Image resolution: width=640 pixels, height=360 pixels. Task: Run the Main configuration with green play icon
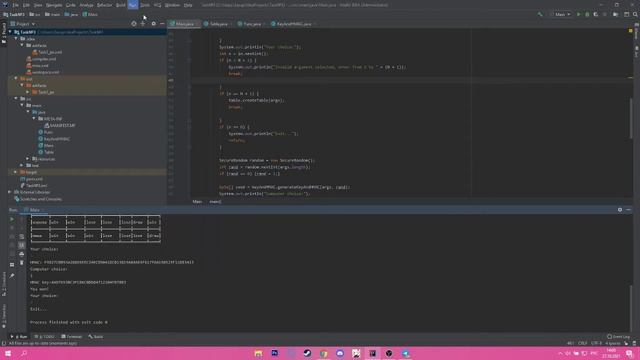pos(578,14)
